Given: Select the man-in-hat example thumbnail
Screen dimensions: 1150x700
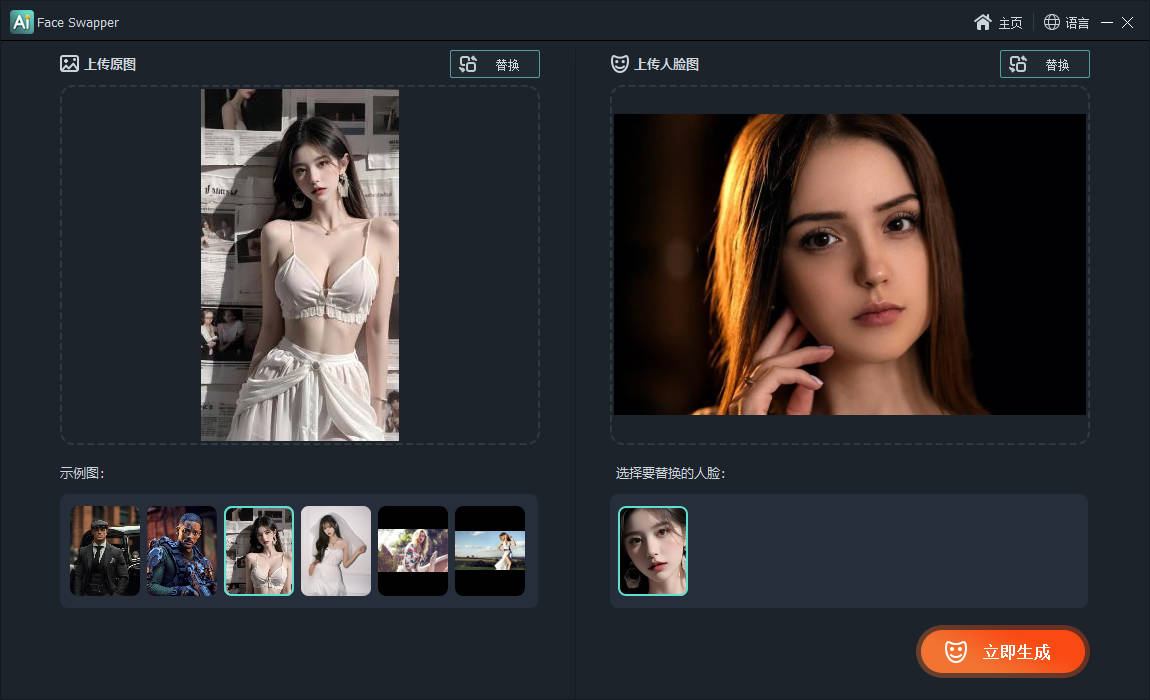Looking at the screenshot, I should pyautogui.click(x=104, y=550).
